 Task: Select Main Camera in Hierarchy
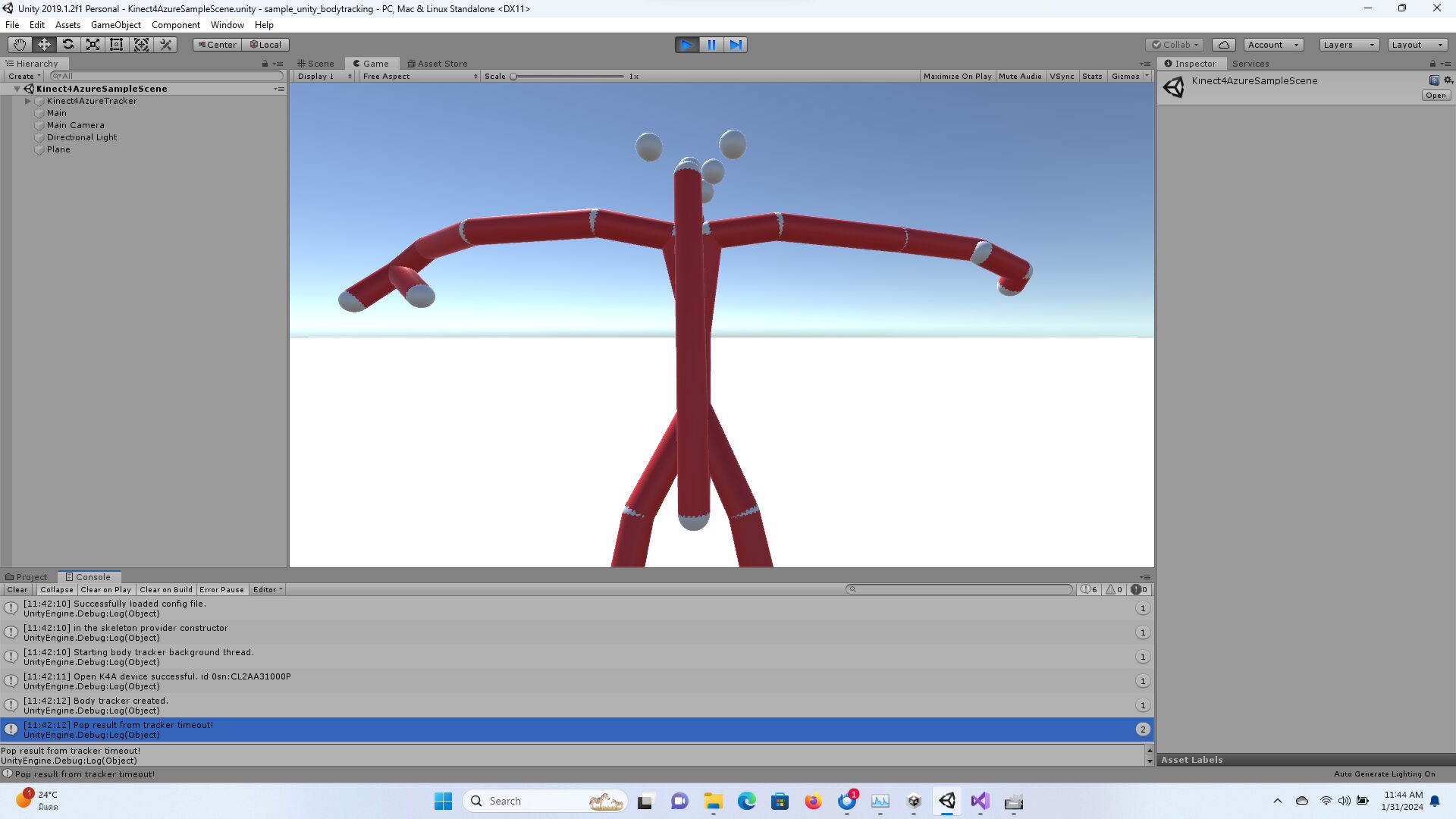(x=75, y=125)
